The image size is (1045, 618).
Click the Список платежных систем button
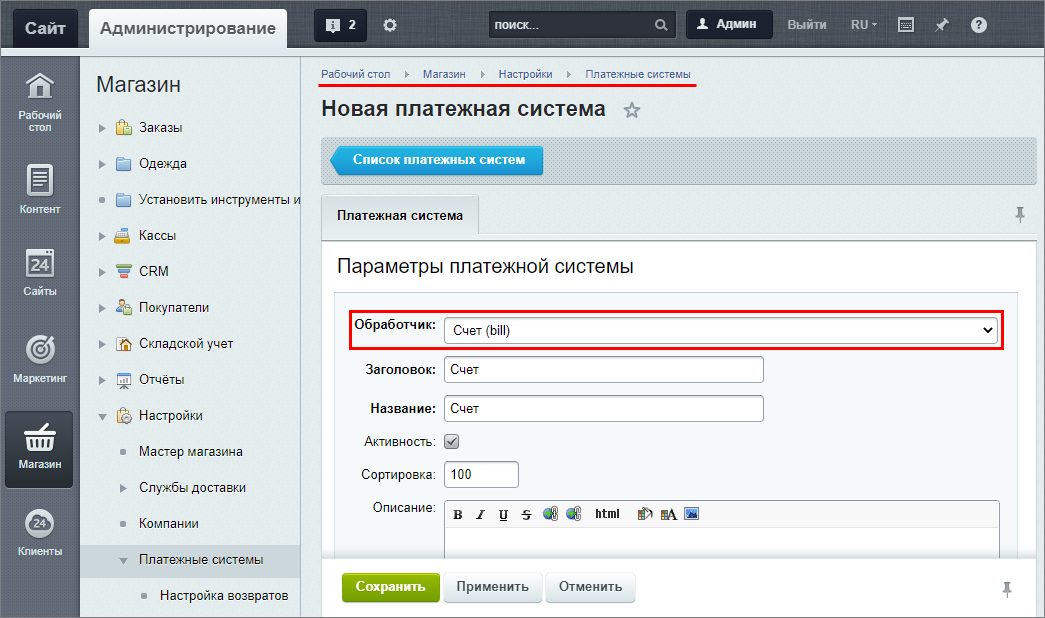pos(438,160)
